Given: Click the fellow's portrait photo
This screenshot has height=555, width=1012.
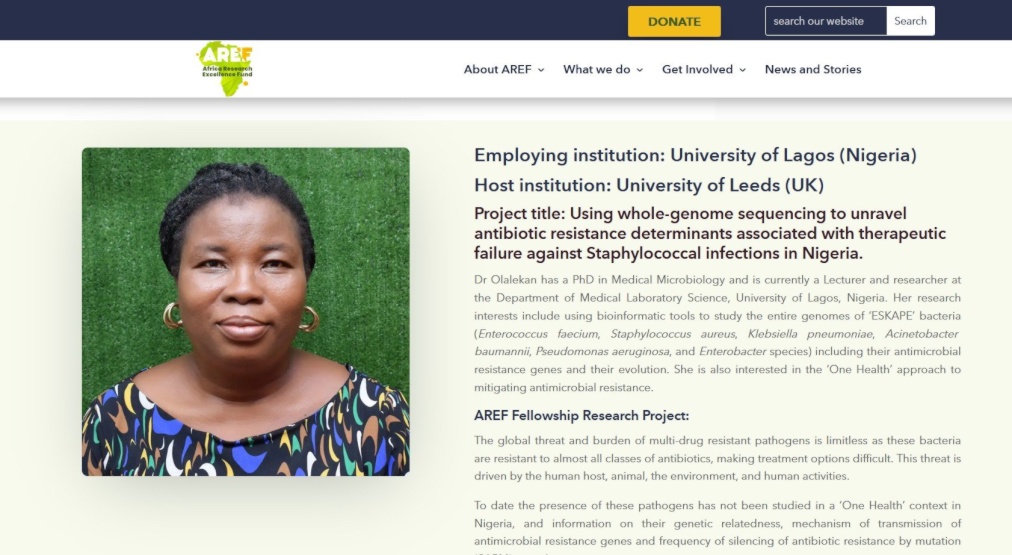Looking at the screenshot, I should pos(245,312).
